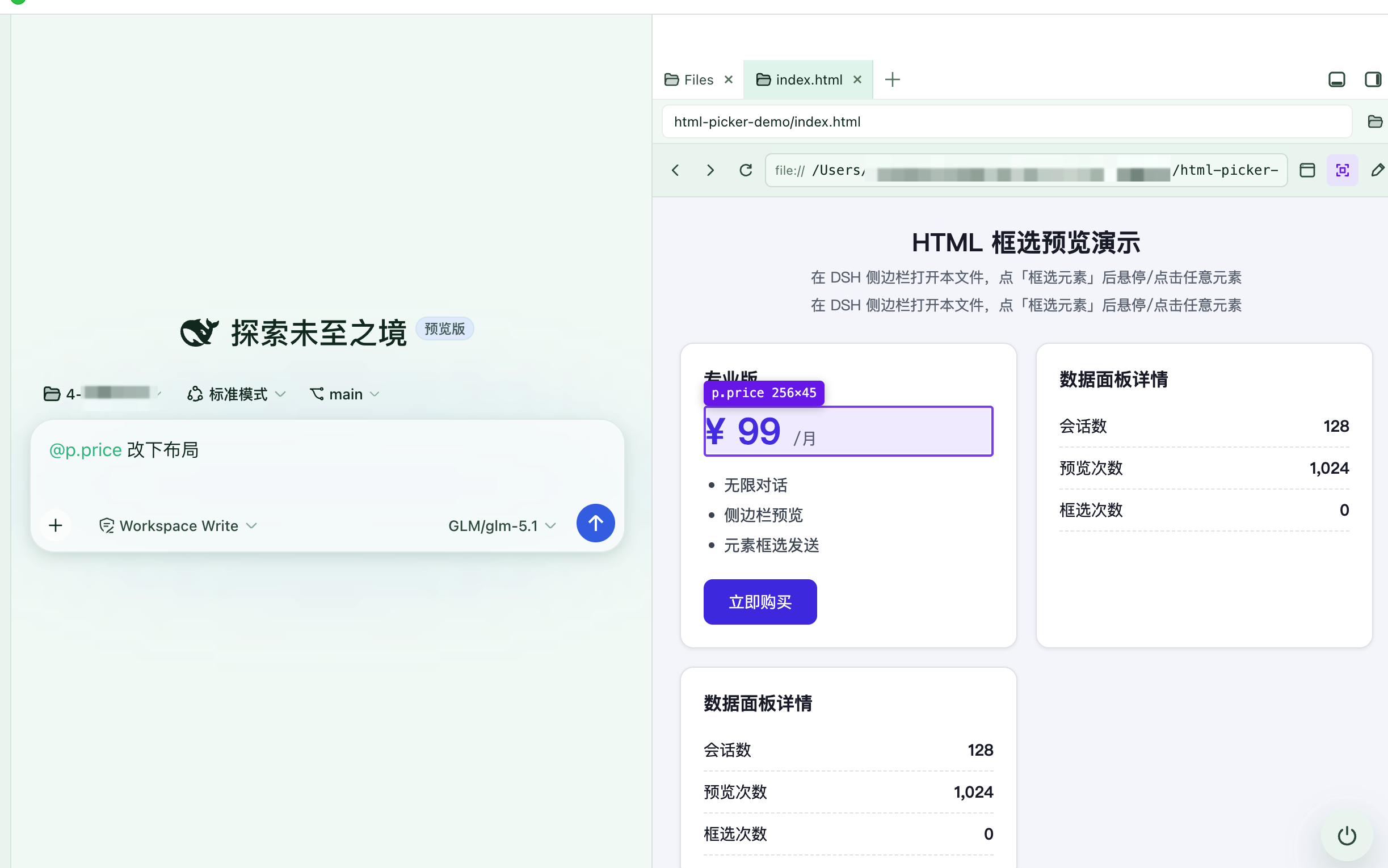Viewport: 1388px width, 868px height.
Task: Click the 预览版 badge
Action: click(x=444, y=329)
